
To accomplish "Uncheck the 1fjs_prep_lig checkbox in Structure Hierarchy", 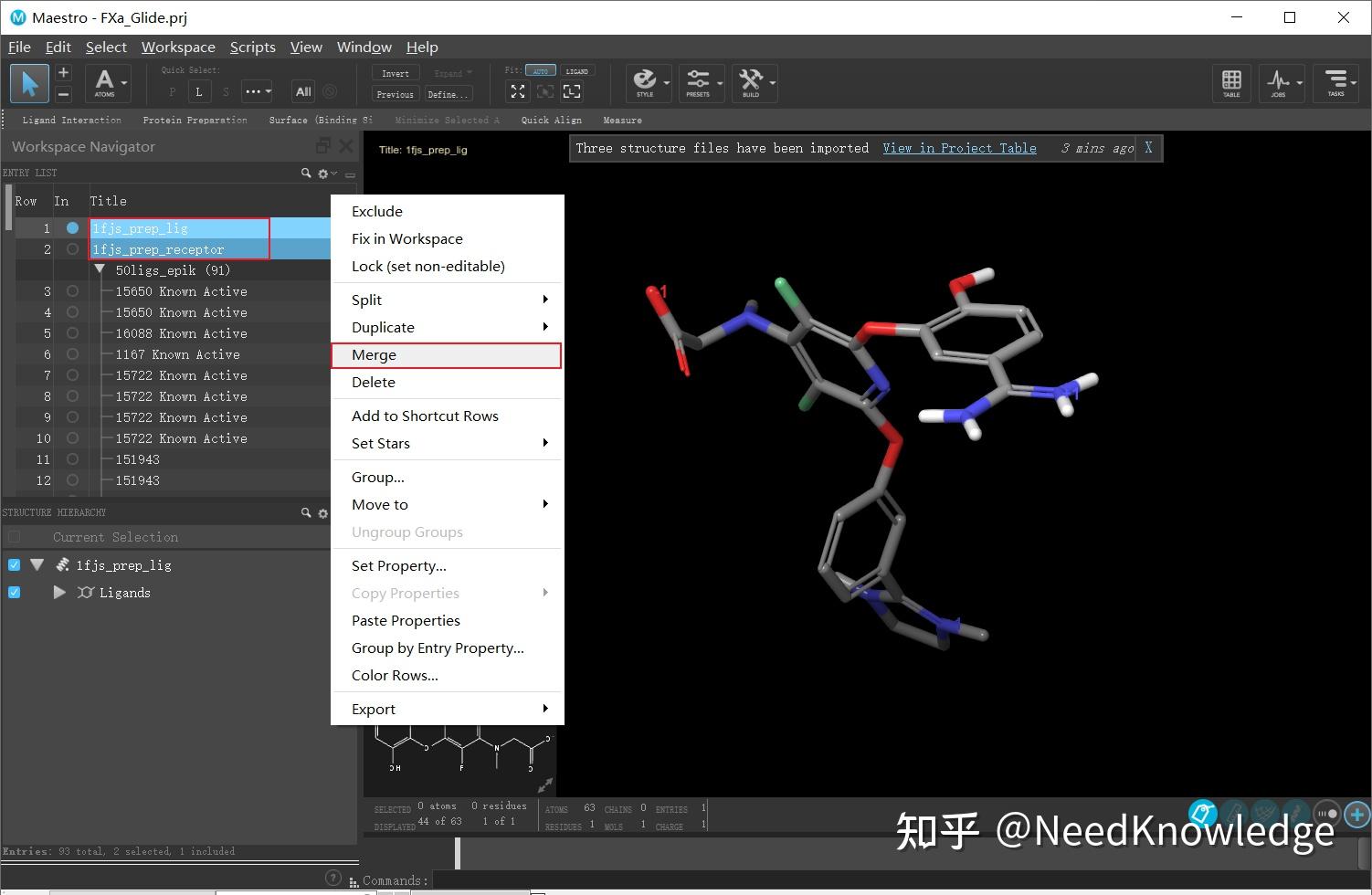I will (x=14, y=564).
